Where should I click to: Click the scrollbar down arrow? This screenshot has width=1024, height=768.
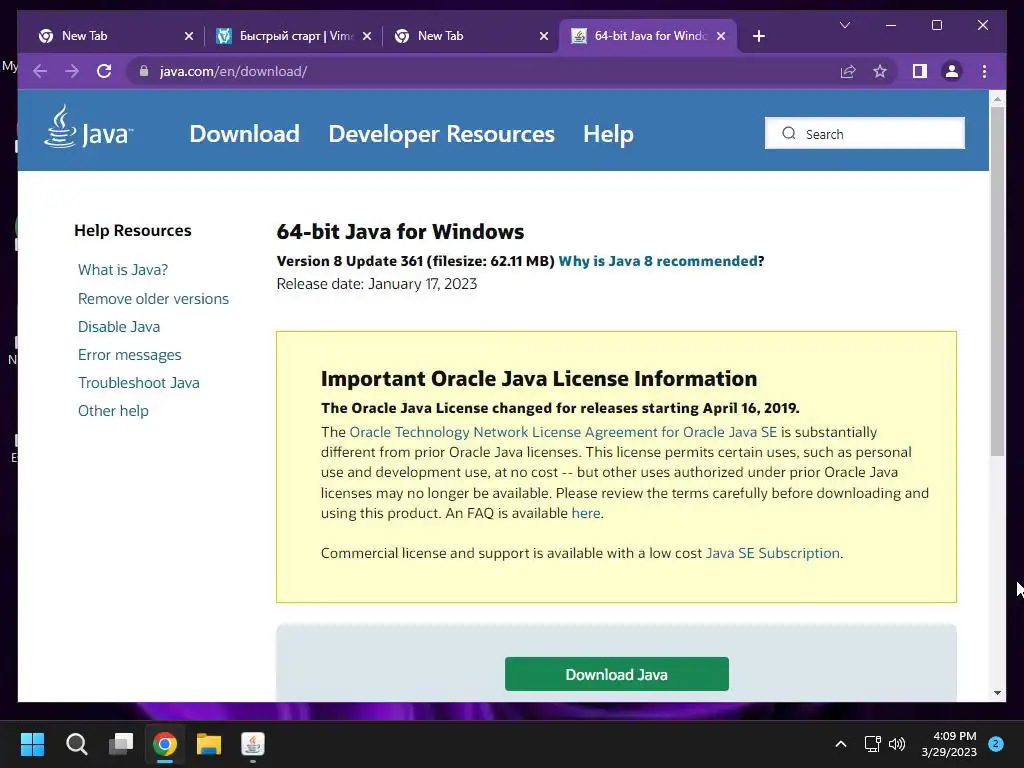(x=997, y=693)
